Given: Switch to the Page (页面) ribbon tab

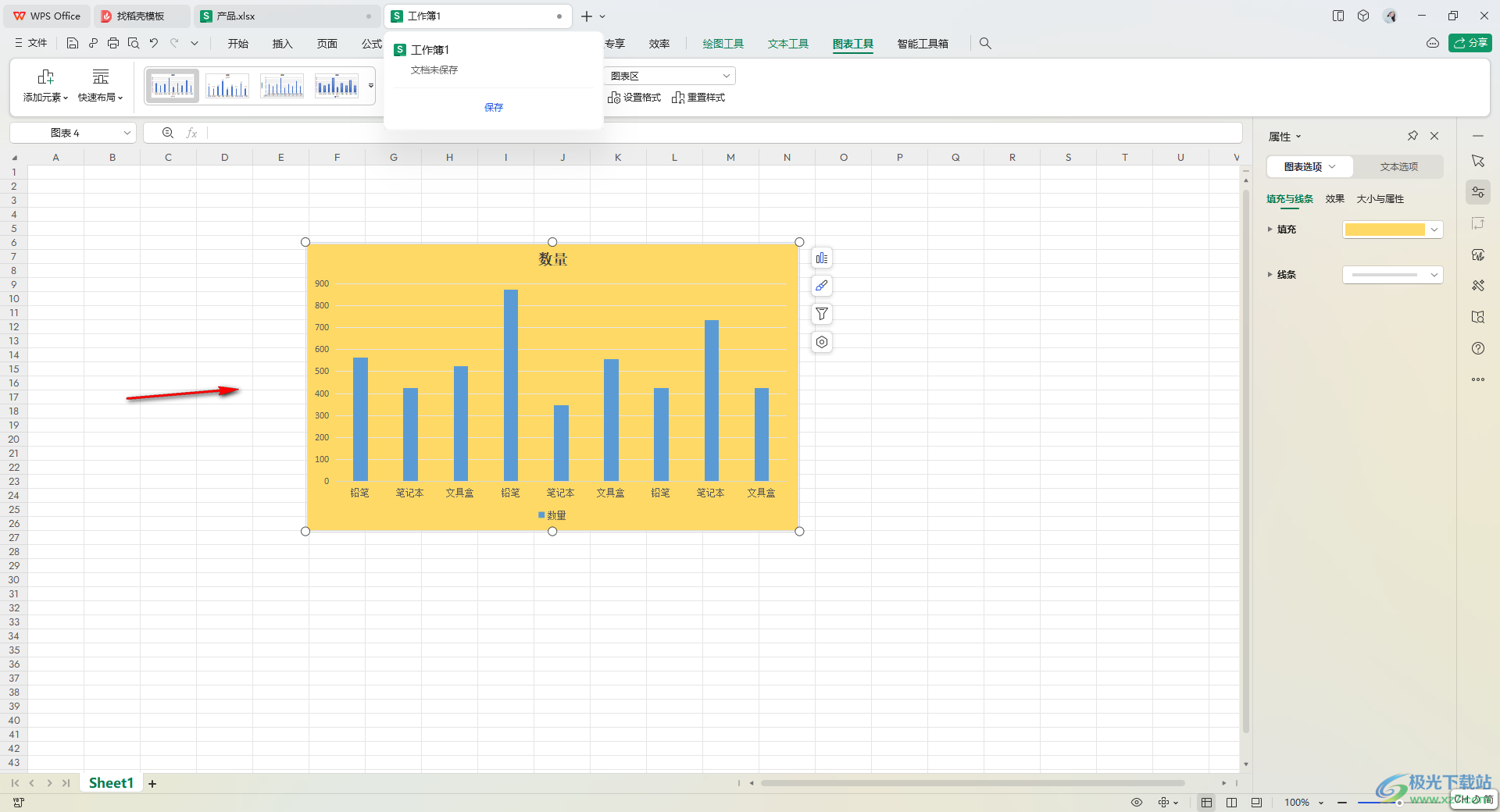Looking at the screenshot, I should (327, 44).
